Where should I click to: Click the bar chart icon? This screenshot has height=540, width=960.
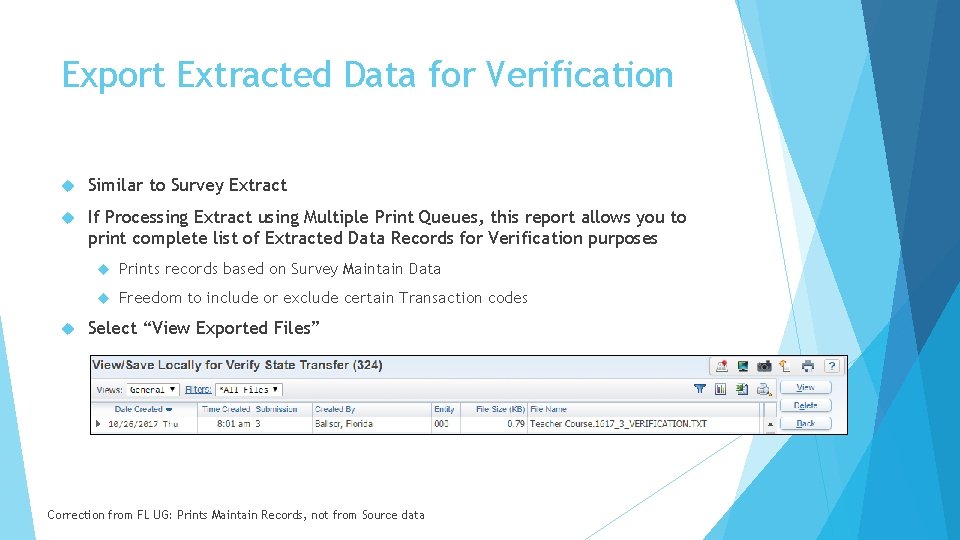(x=721, y=389)
